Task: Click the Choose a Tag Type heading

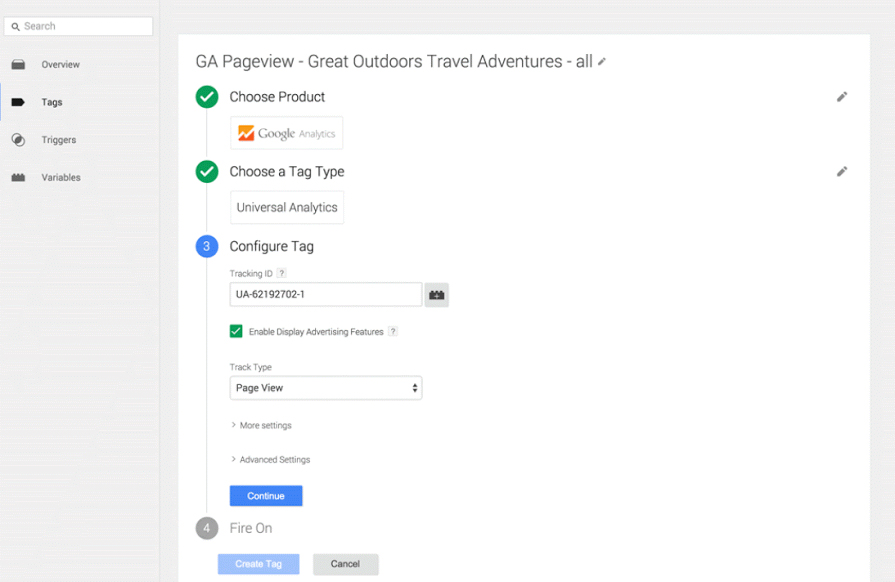Action: pyautogui.click(x=287, y=172)
